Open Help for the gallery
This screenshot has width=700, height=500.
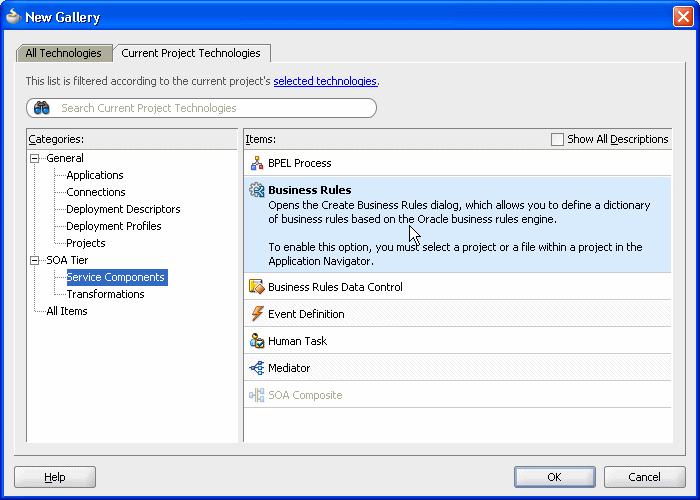pyautogui.click(x=55, y=477)
